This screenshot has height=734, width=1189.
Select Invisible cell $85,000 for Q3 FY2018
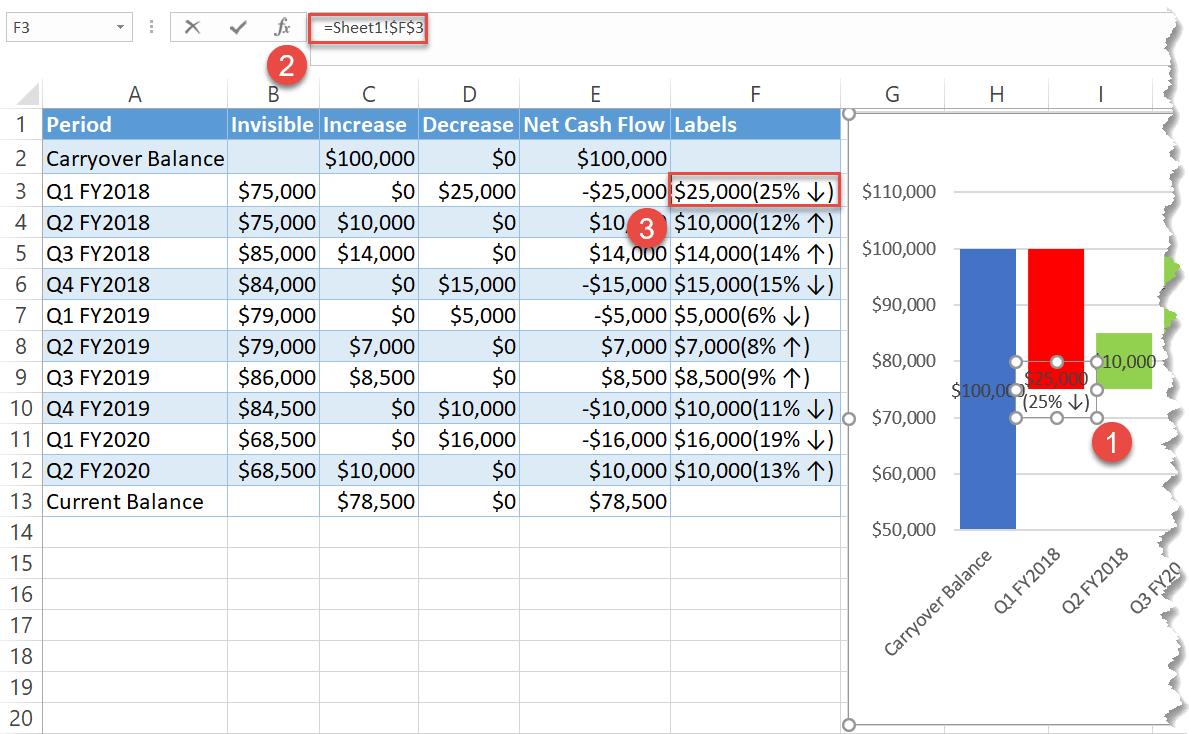point(274,253)
